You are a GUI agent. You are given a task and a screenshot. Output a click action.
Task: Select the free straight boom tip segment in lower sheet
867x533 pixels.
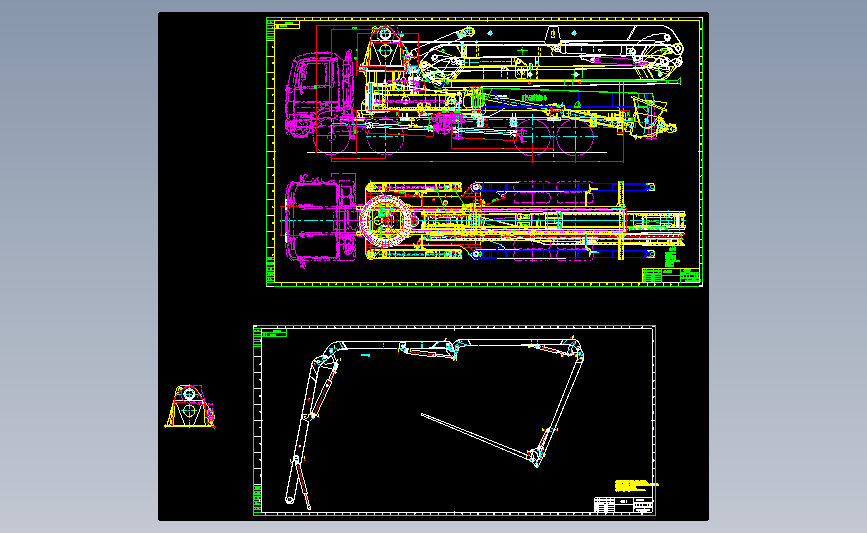(476, 436)
